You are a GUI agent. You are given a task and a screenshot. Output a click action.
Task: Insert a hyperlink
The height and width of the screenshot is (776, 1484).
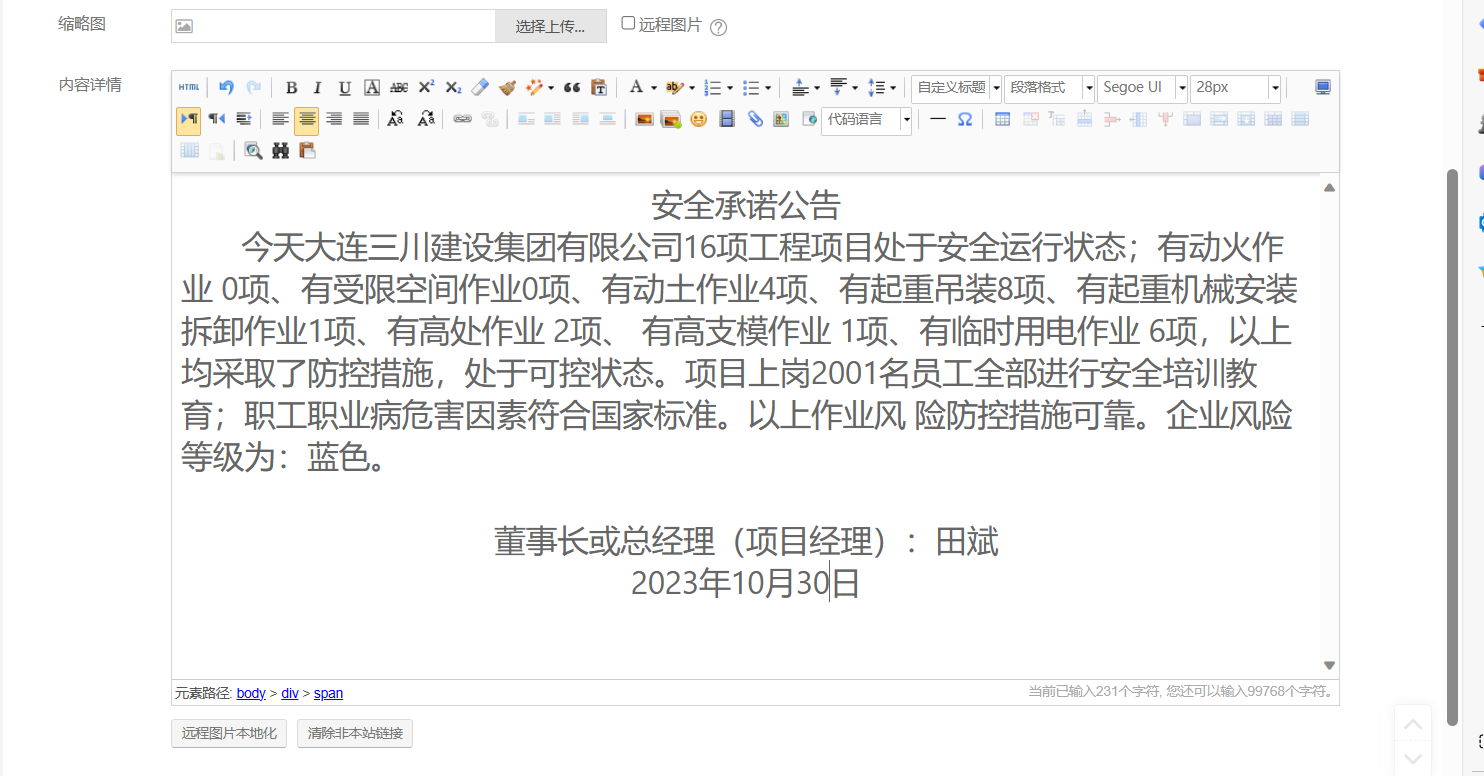coord(462,119)
